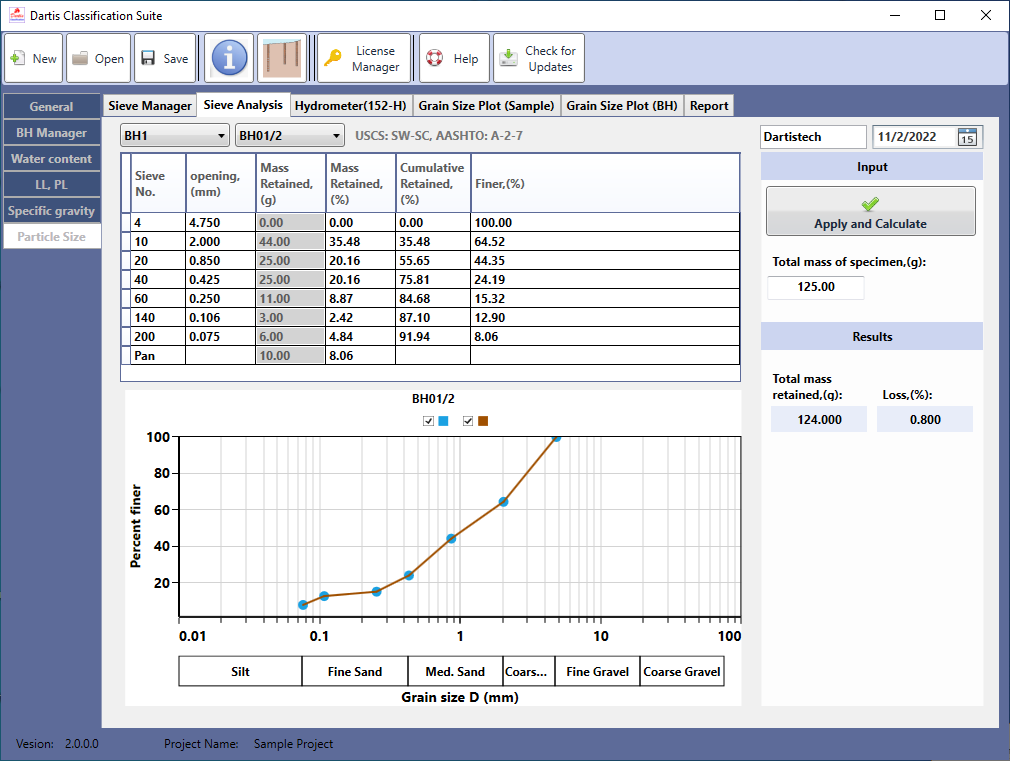Go to the LL, PL section
1010x761 pixels.
click(52, 184)
